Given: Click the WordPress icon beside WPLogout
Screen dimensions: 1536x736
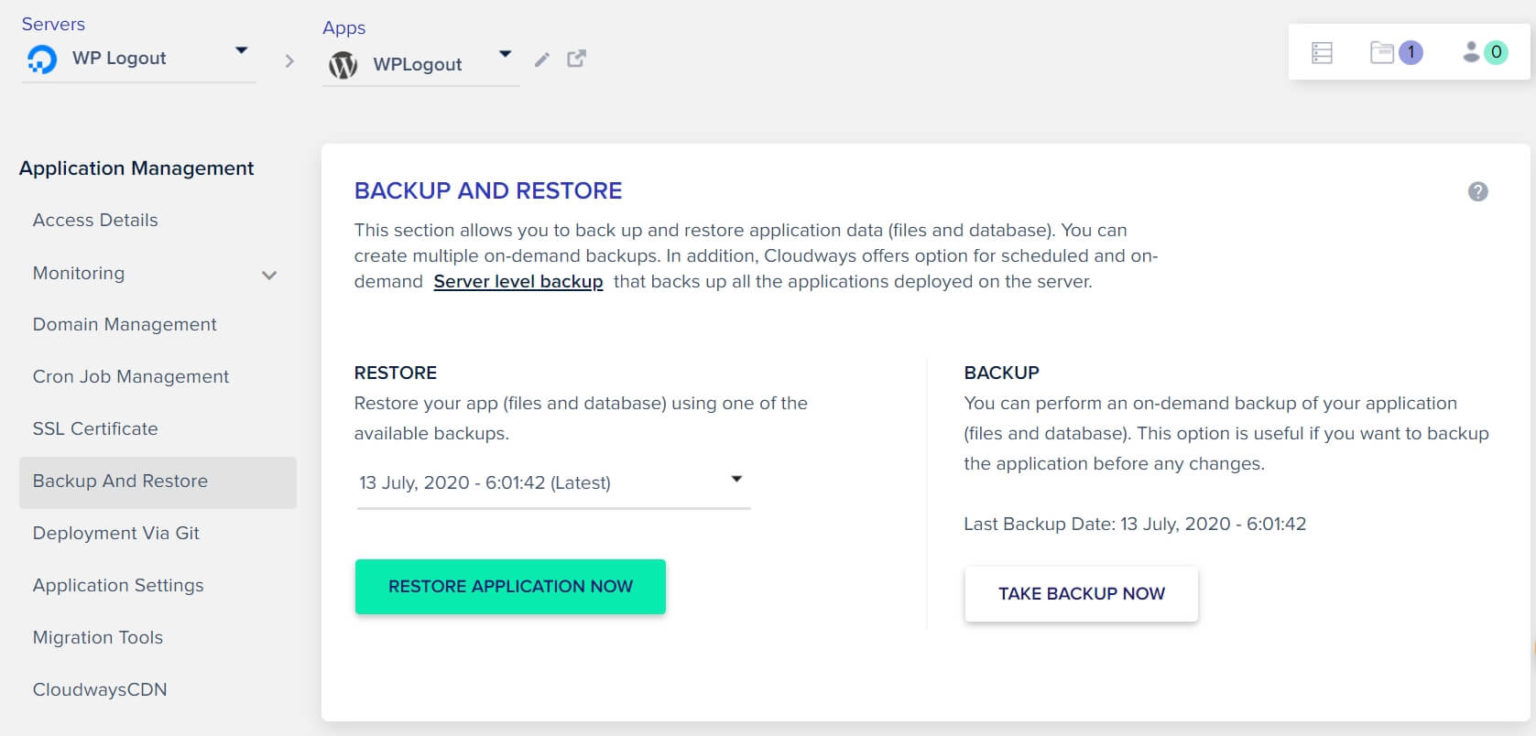Looking at the screenshot, I should [x=343, y=63].
